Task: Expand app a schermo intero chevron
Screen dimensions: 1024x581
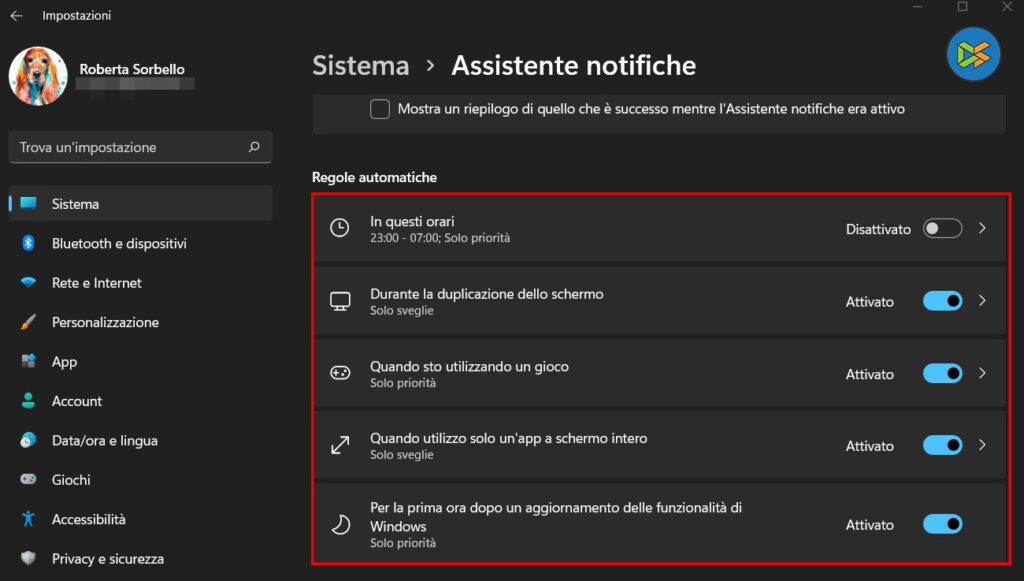Action: 982,445
